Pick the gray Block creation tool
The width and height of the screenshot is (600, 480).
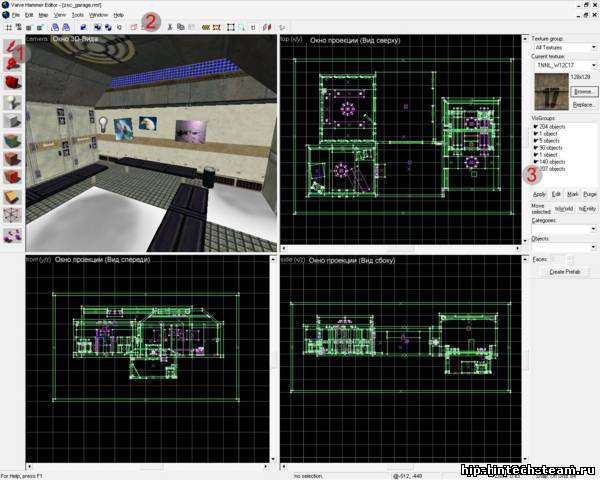(12, 121)
